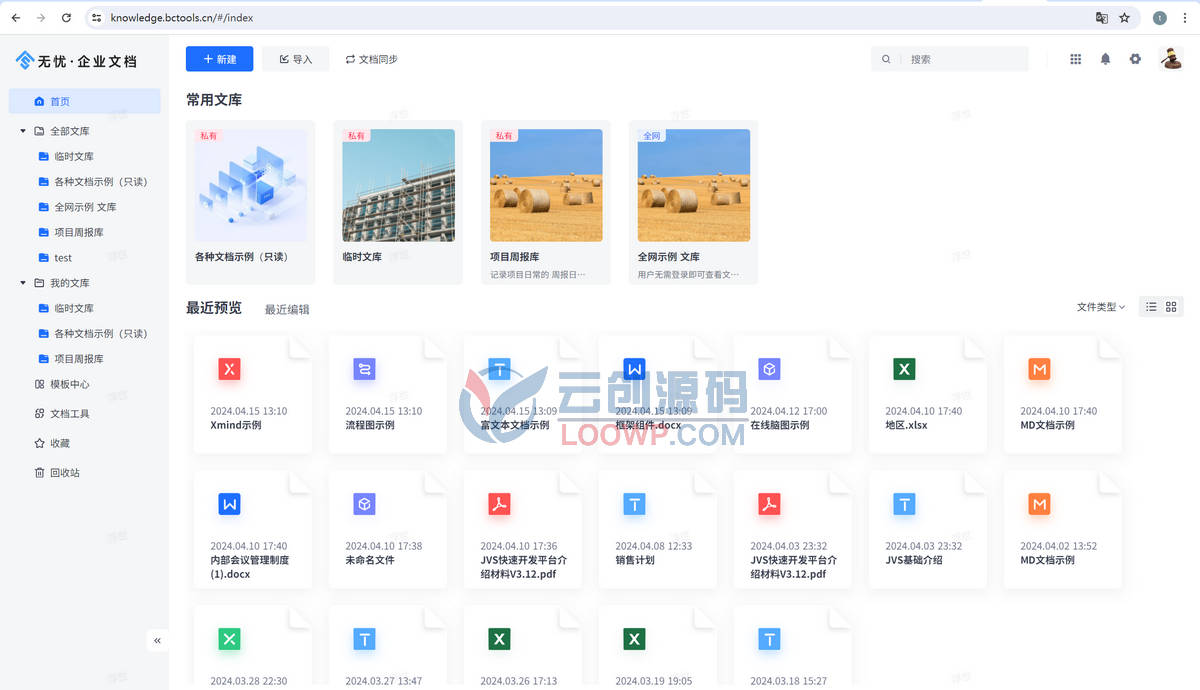Click the browser reload button
Viewport: 1200px width, 690px height.
tap(66, 18)
